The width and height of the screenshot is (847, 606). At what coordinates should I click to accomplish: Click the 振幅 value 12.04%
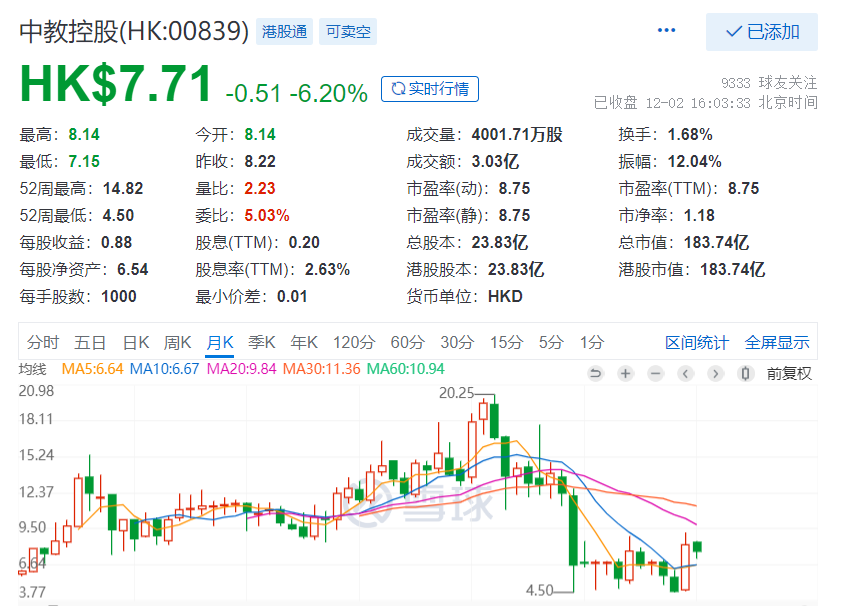[x=695, y=161]
